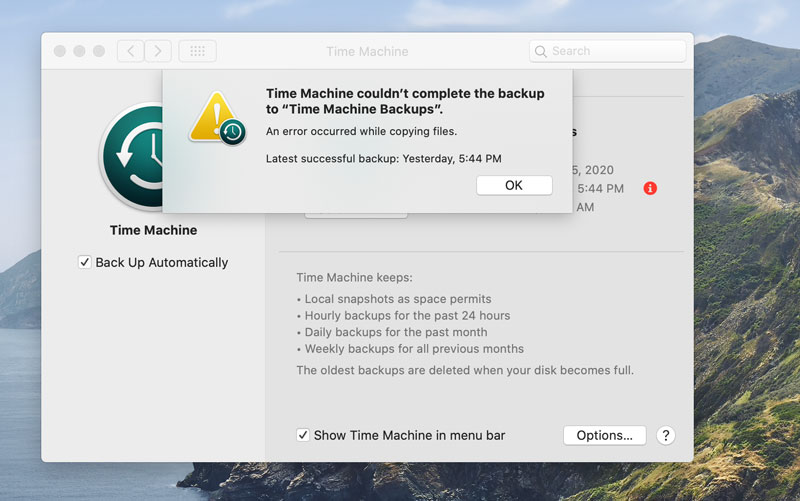Screen dimensions: 800x501
Task: Toggle Back Up Automatically checkbox
Action: point(85,262)
